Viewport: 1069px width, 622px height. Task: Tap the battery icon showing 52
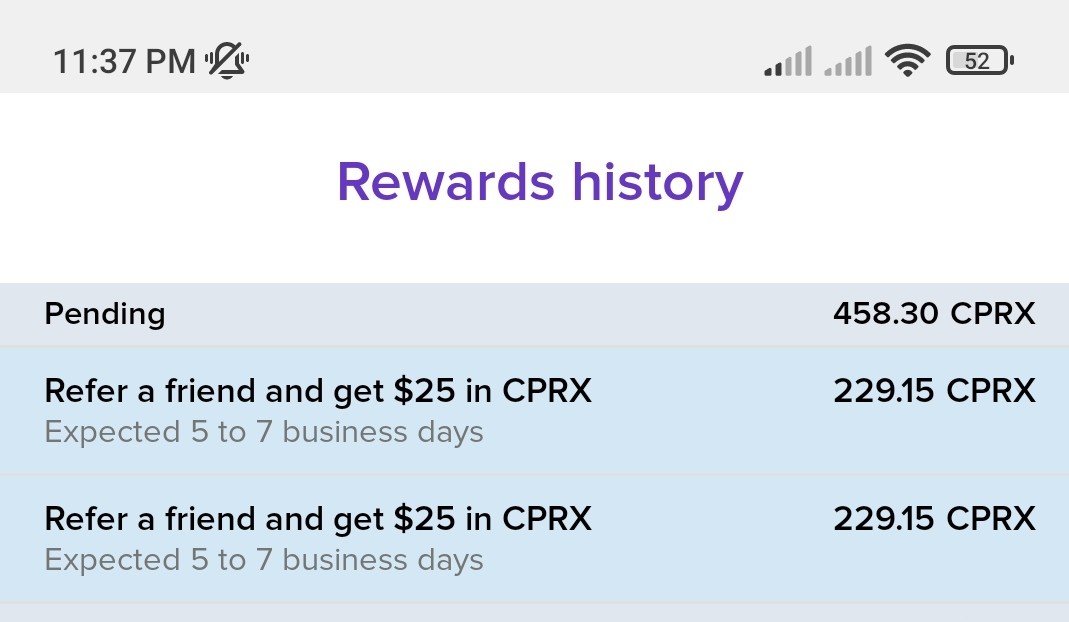point(980,61)
